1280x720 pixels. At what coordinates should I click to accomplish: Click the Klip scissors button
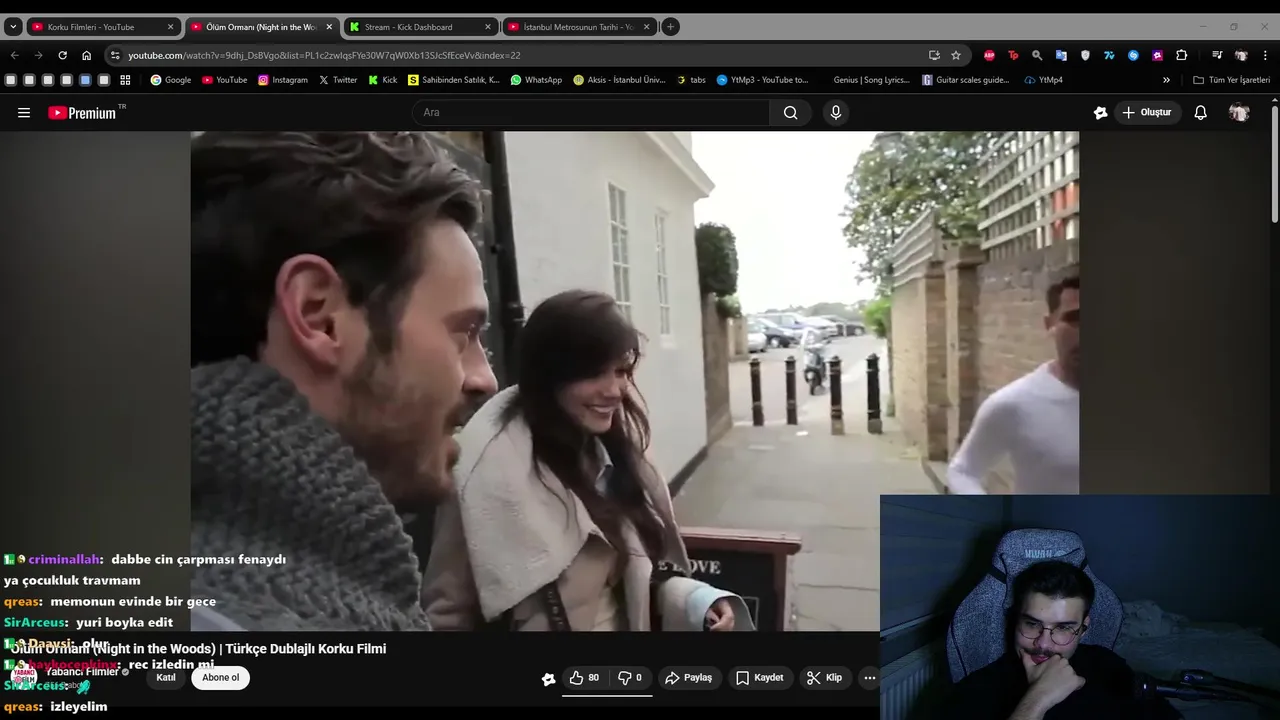pyautogui.click(x=824, y=678)
